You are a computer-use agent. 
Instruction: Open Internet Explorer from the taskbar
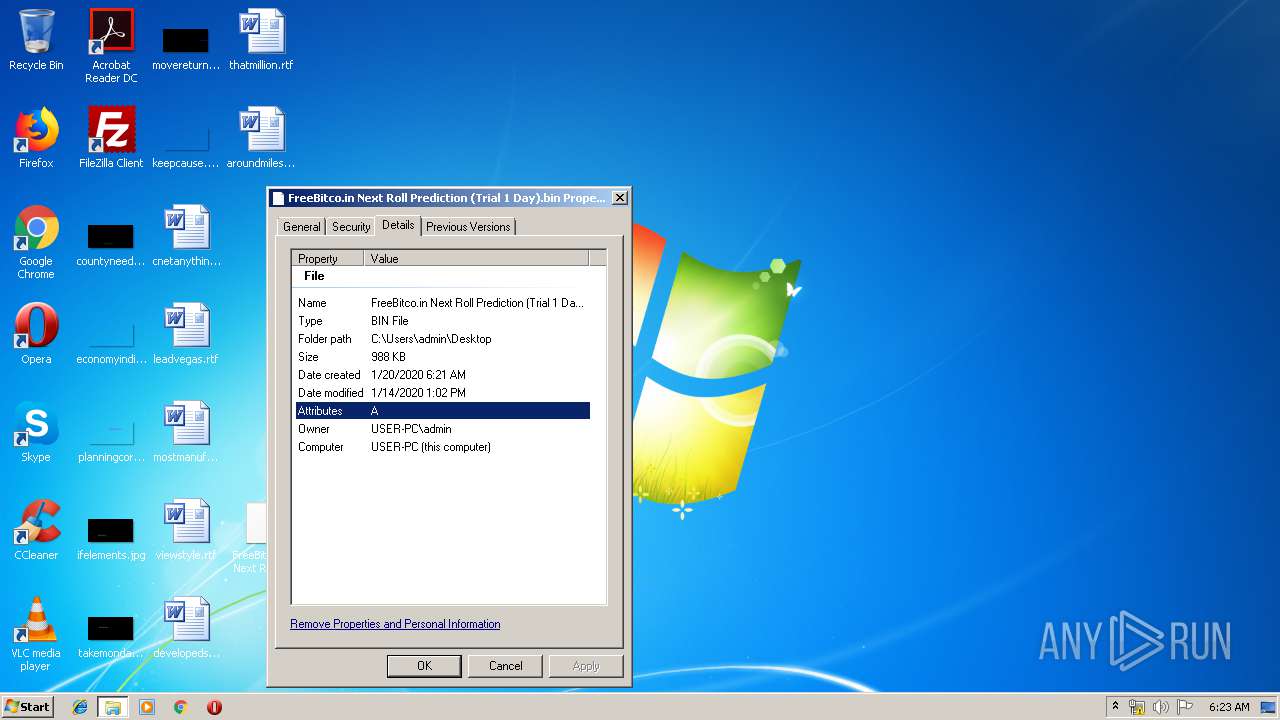pos(80,707)
